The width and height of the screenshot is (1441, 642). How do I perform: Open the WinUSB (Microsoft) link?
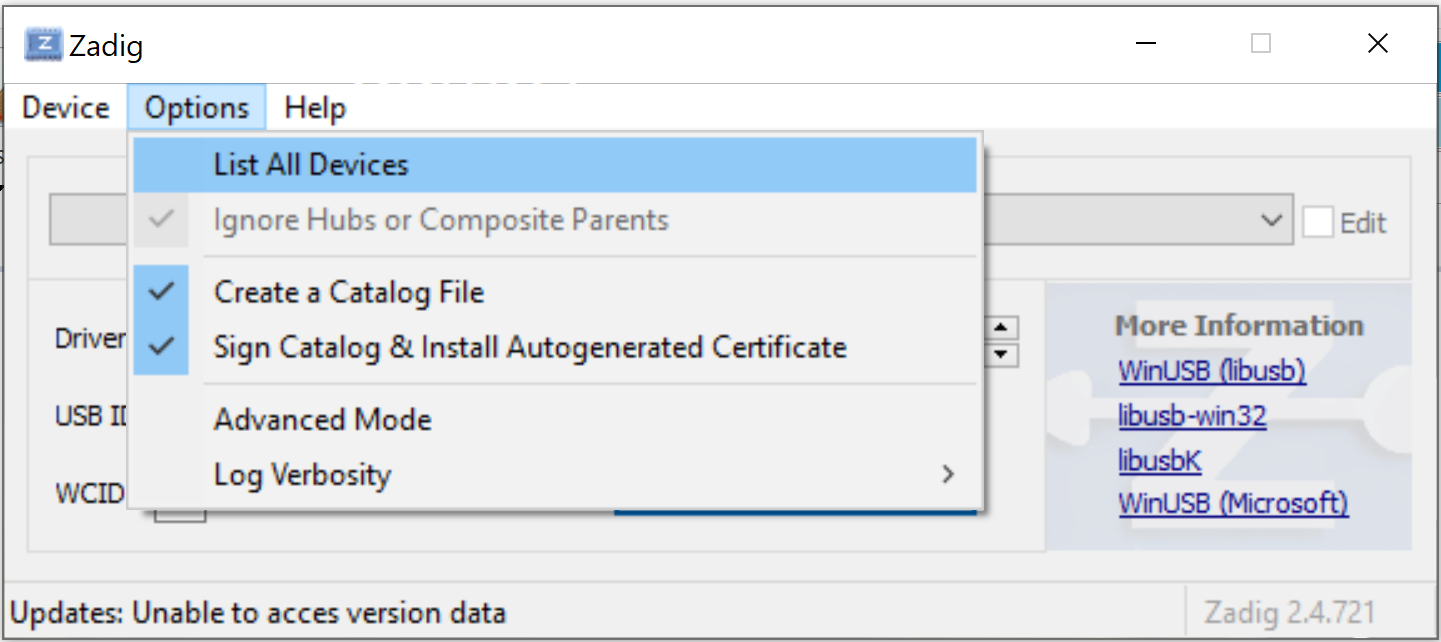tap(1233, 503)
